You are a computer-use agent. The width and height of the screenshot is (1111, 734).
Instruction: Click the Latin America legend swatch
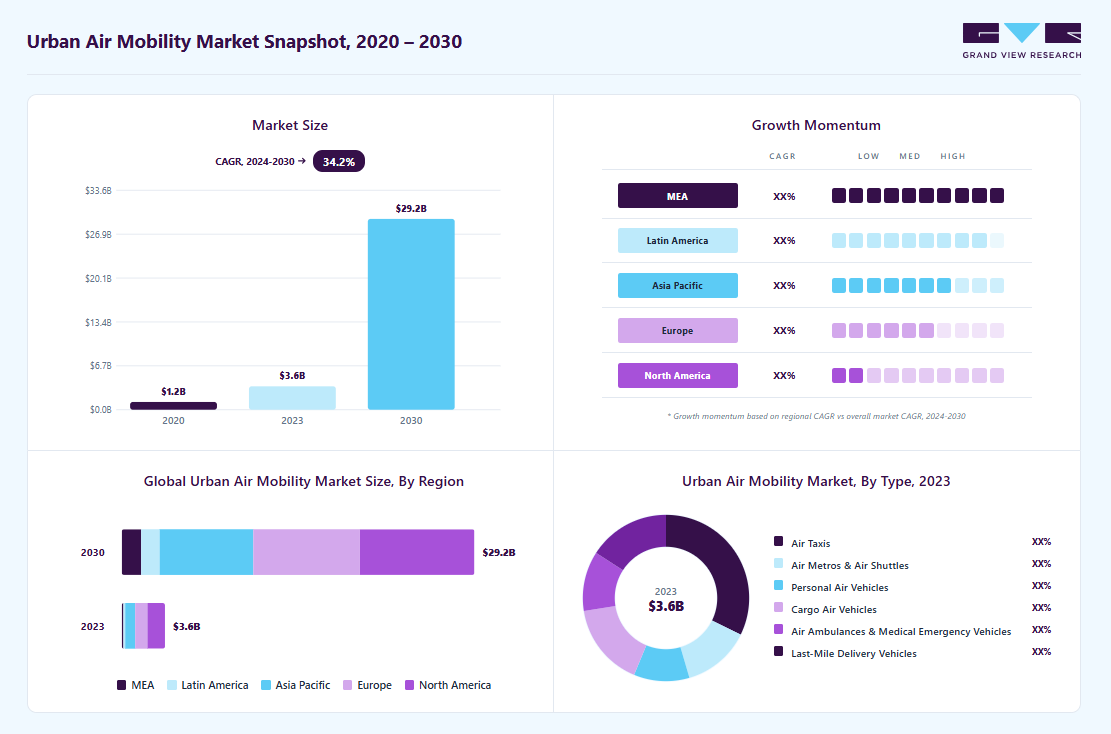171,685
